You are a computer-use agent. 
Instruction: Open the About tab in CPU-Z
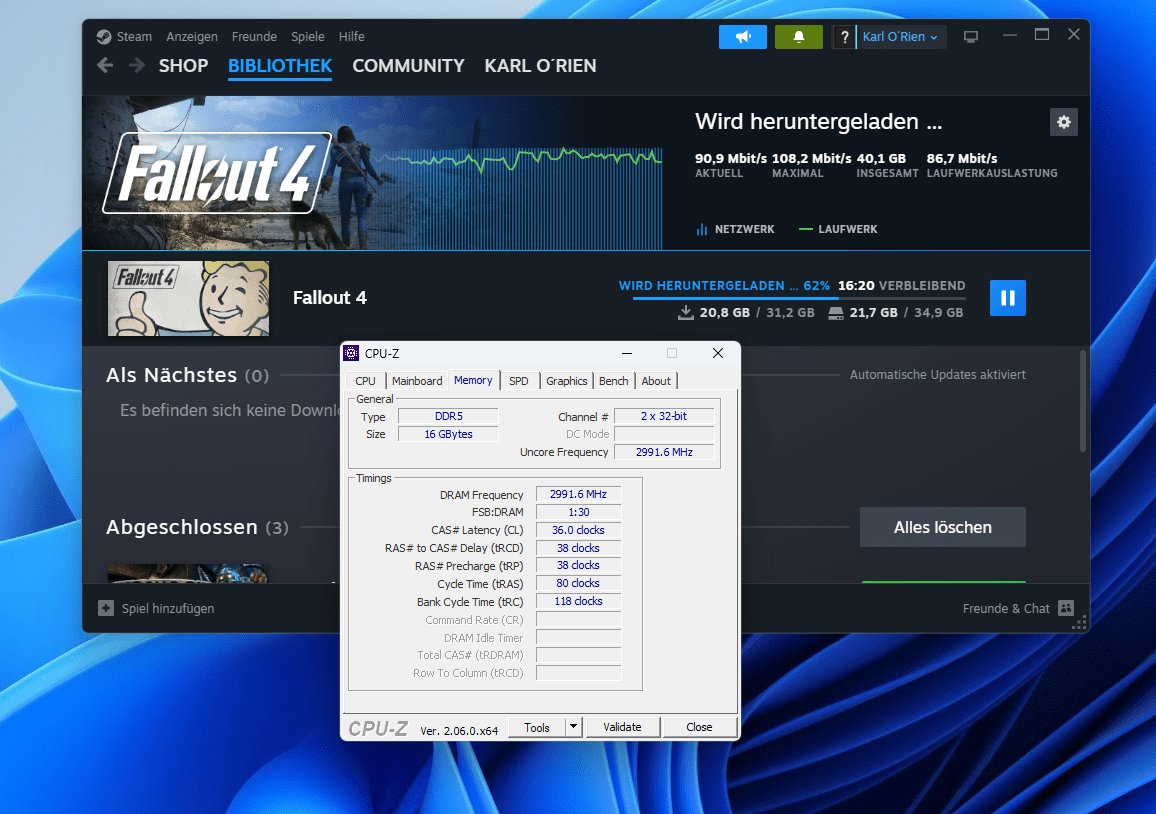656,381
